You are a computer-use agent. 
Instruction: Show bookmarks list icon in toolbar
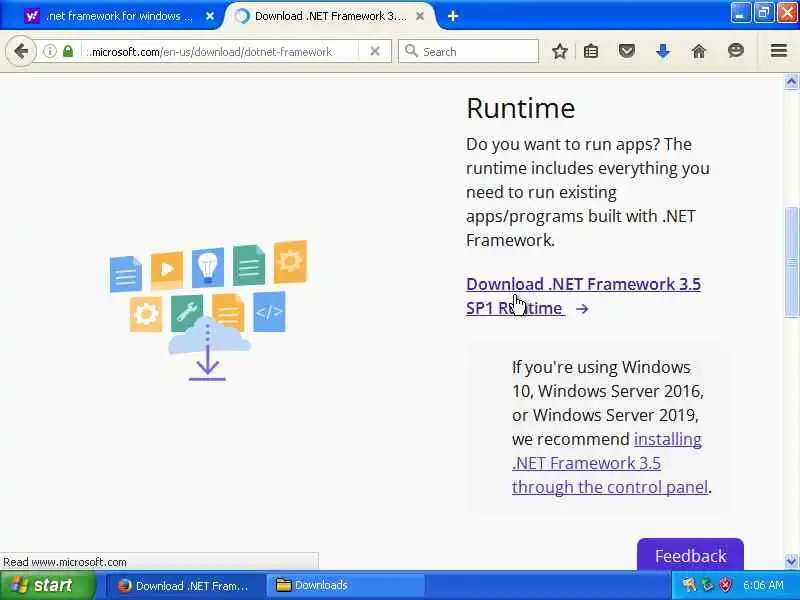pyautogui.click(x=591, y=51)
